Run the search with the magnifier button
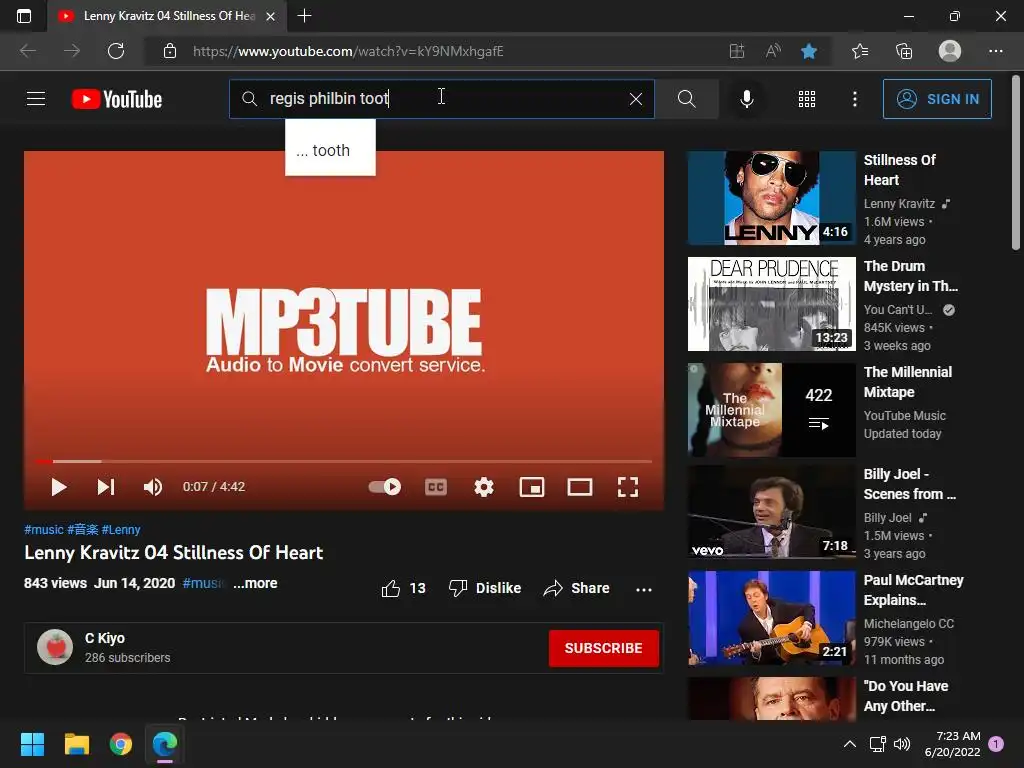1024x768 pixels. click(x=686, y=99)
